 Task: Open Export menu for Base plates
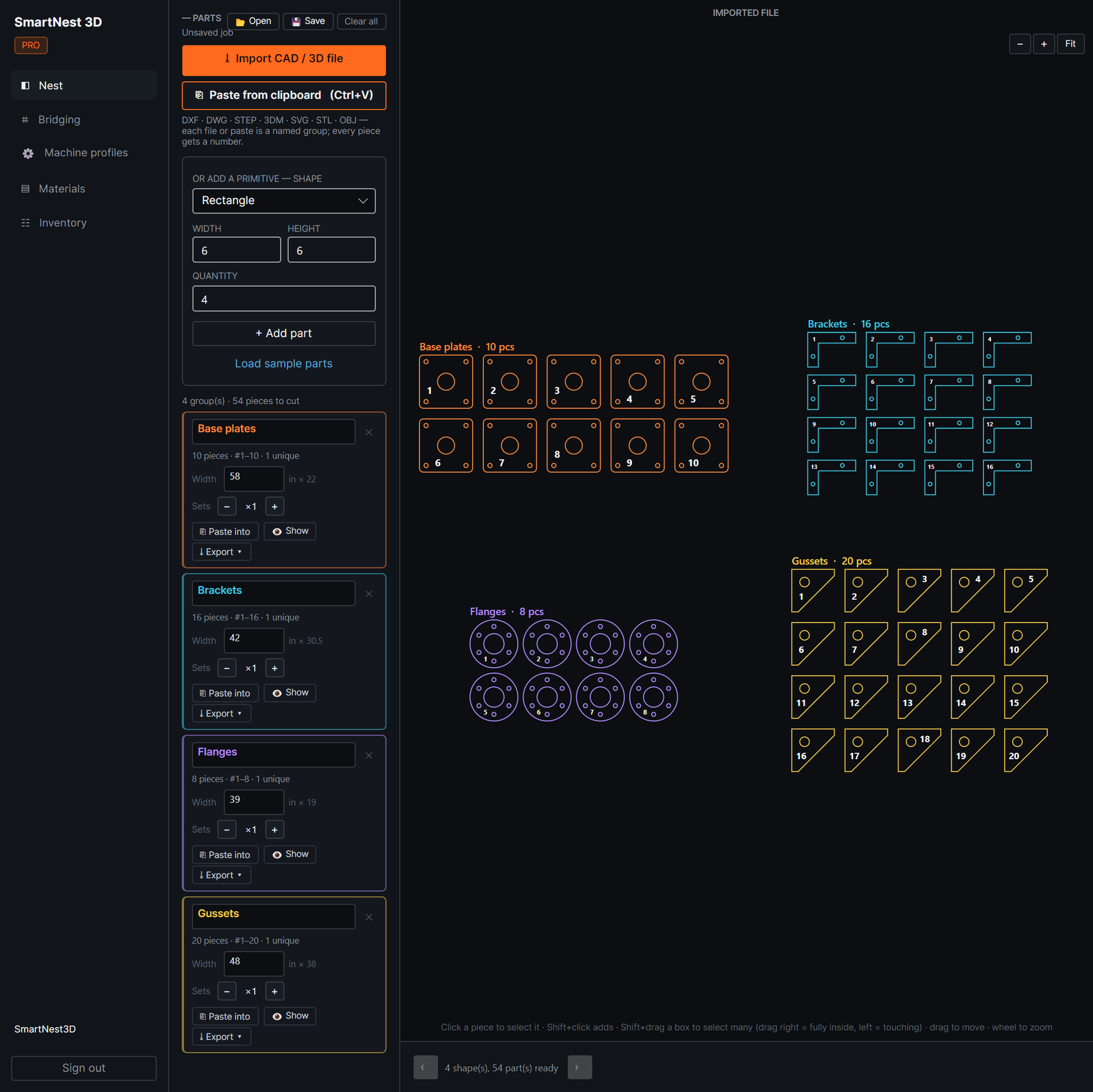222,552
